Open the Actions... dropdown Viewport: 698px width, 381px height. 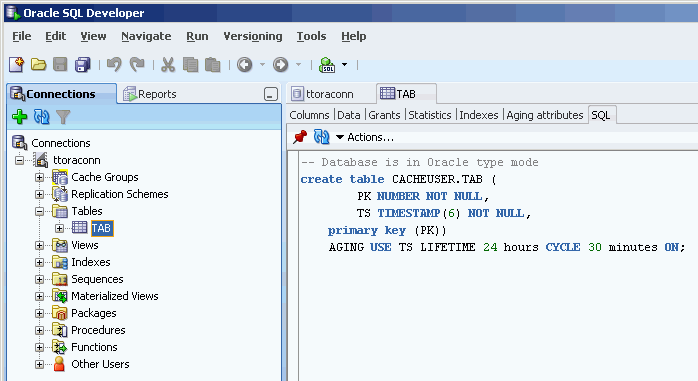[x=365, y=137]
